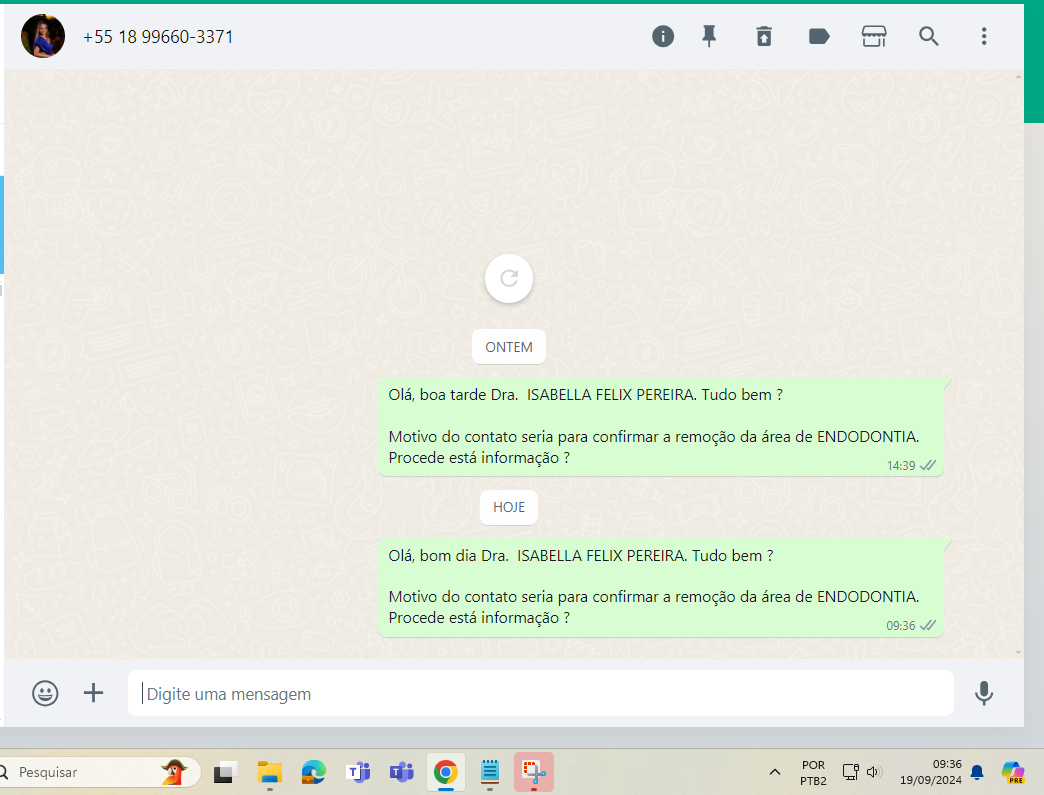Click the message sent at 14:39
This screenshot has width=1044, height=795.
[660, 427]
